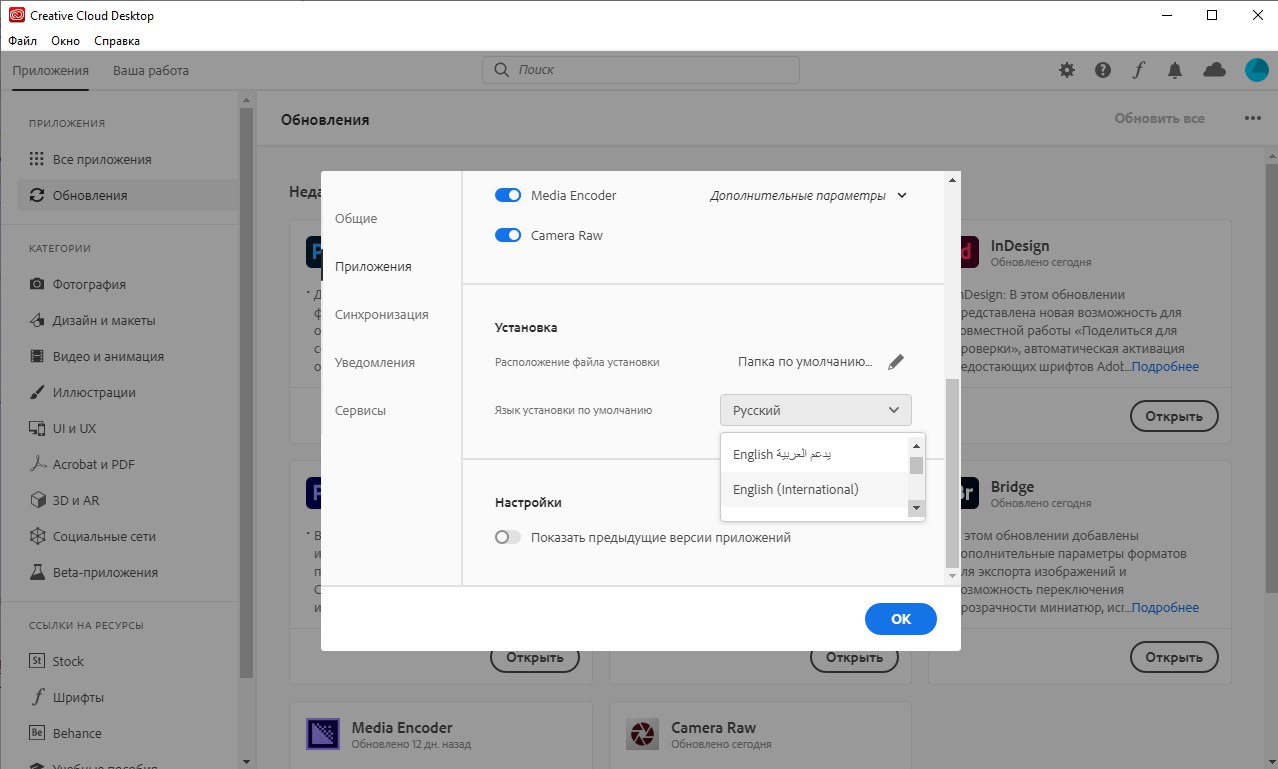Viewport: 1278px width, 769px height.
Task: Open the File menu
Action: click(22, 41)
